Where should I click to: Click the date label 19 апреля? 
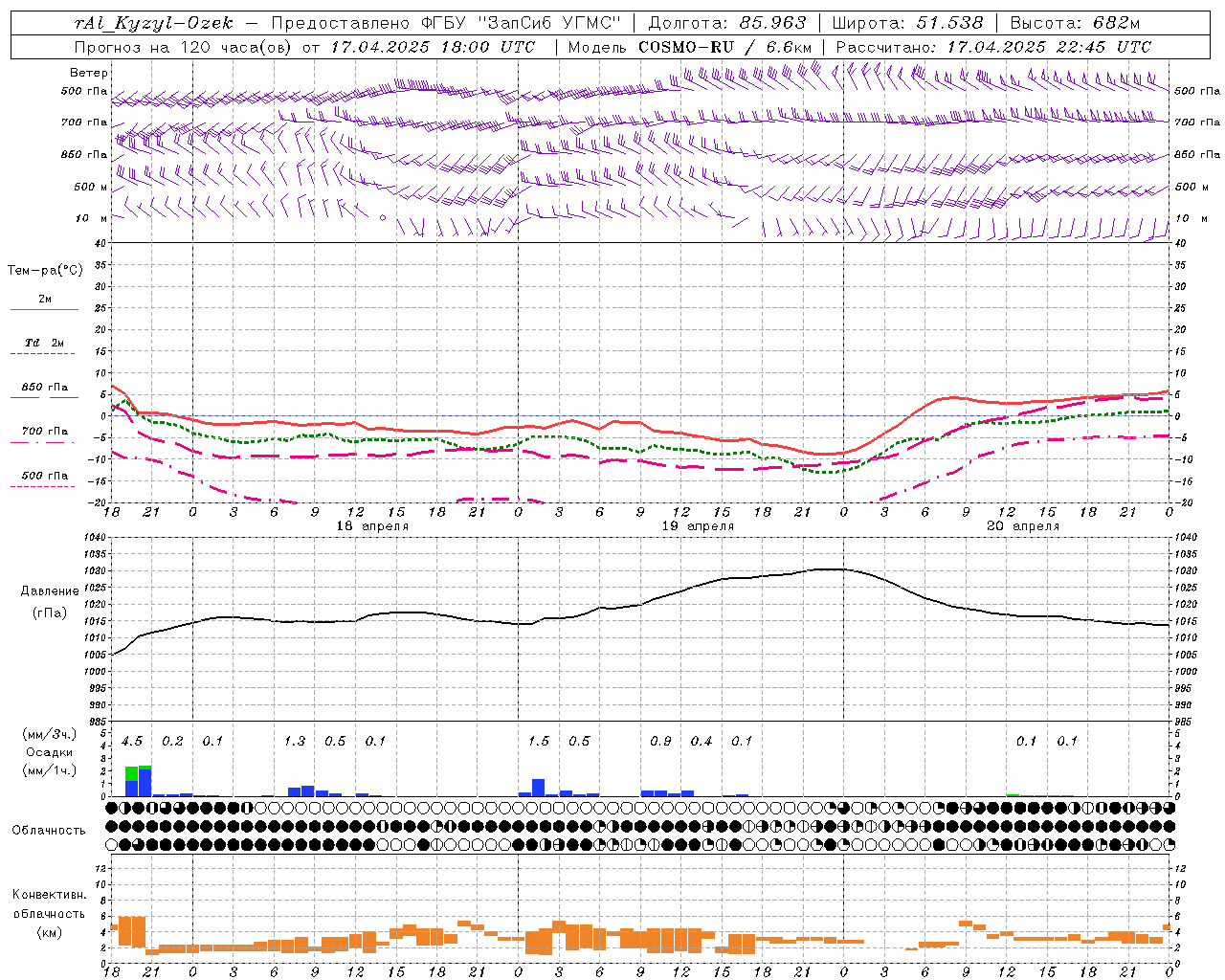click(699, 526)
